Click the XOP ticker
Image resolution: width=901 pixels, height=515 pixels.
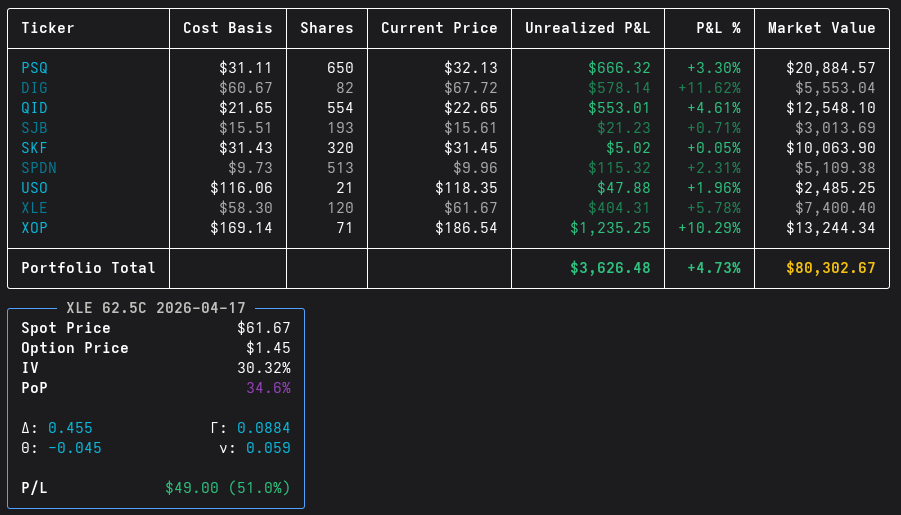click(x=34, y=228)
